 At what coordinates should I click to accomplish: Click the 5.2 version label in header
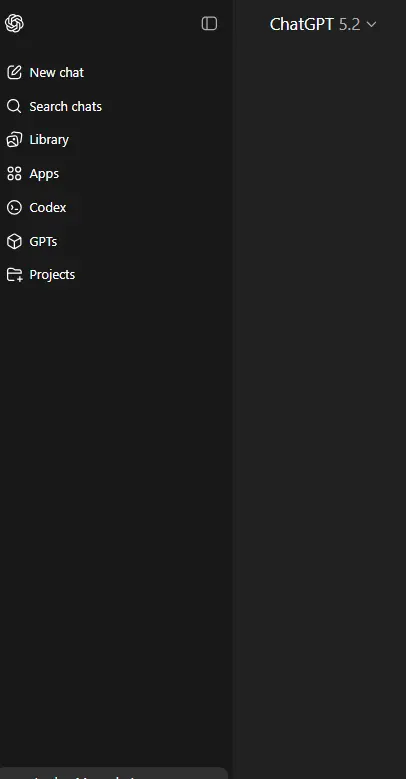pos(349,24)
